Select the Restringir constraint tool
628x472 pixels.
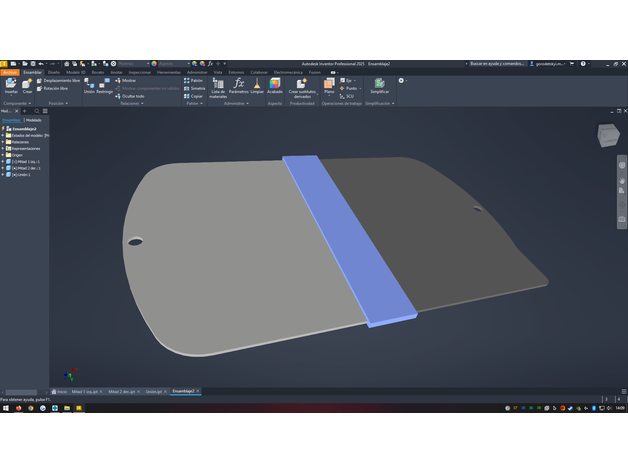tap(105, 84)
